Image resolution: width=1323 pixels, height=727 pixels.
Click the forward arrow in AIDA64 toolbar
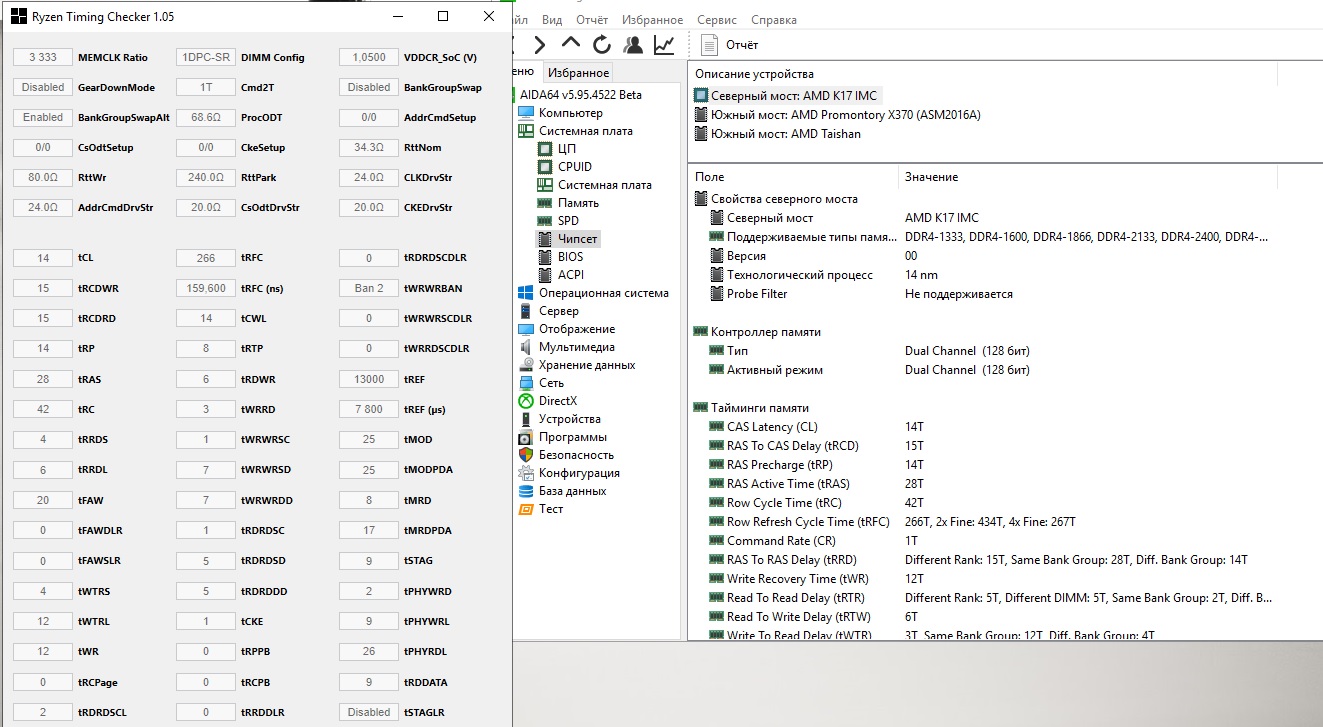click(x=540, y=45)
